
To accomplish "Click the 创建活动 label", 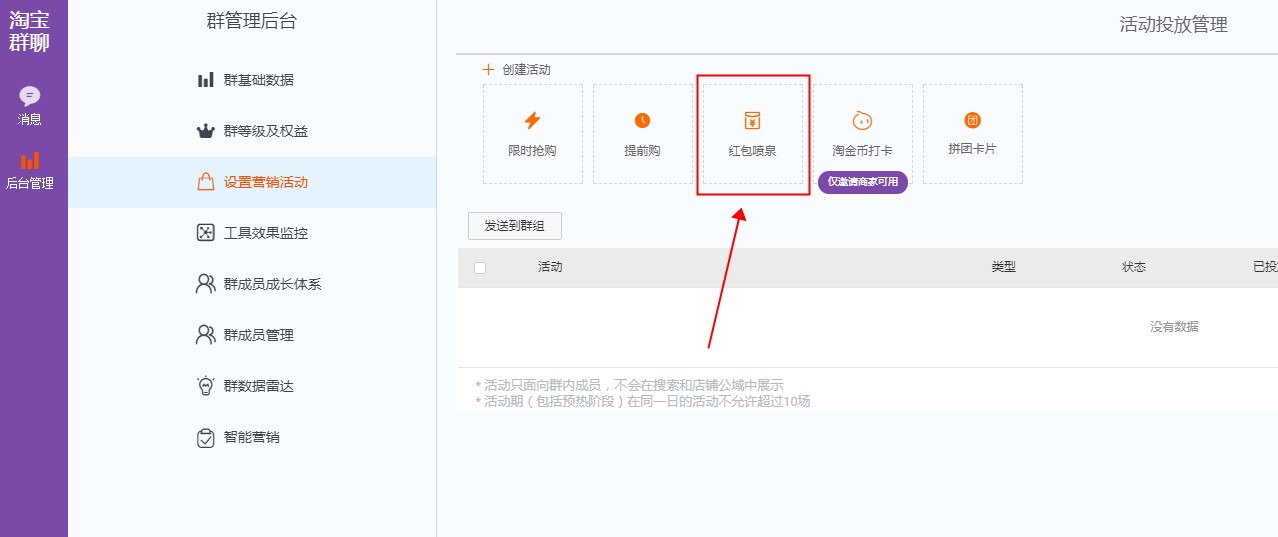I will 527,70.
